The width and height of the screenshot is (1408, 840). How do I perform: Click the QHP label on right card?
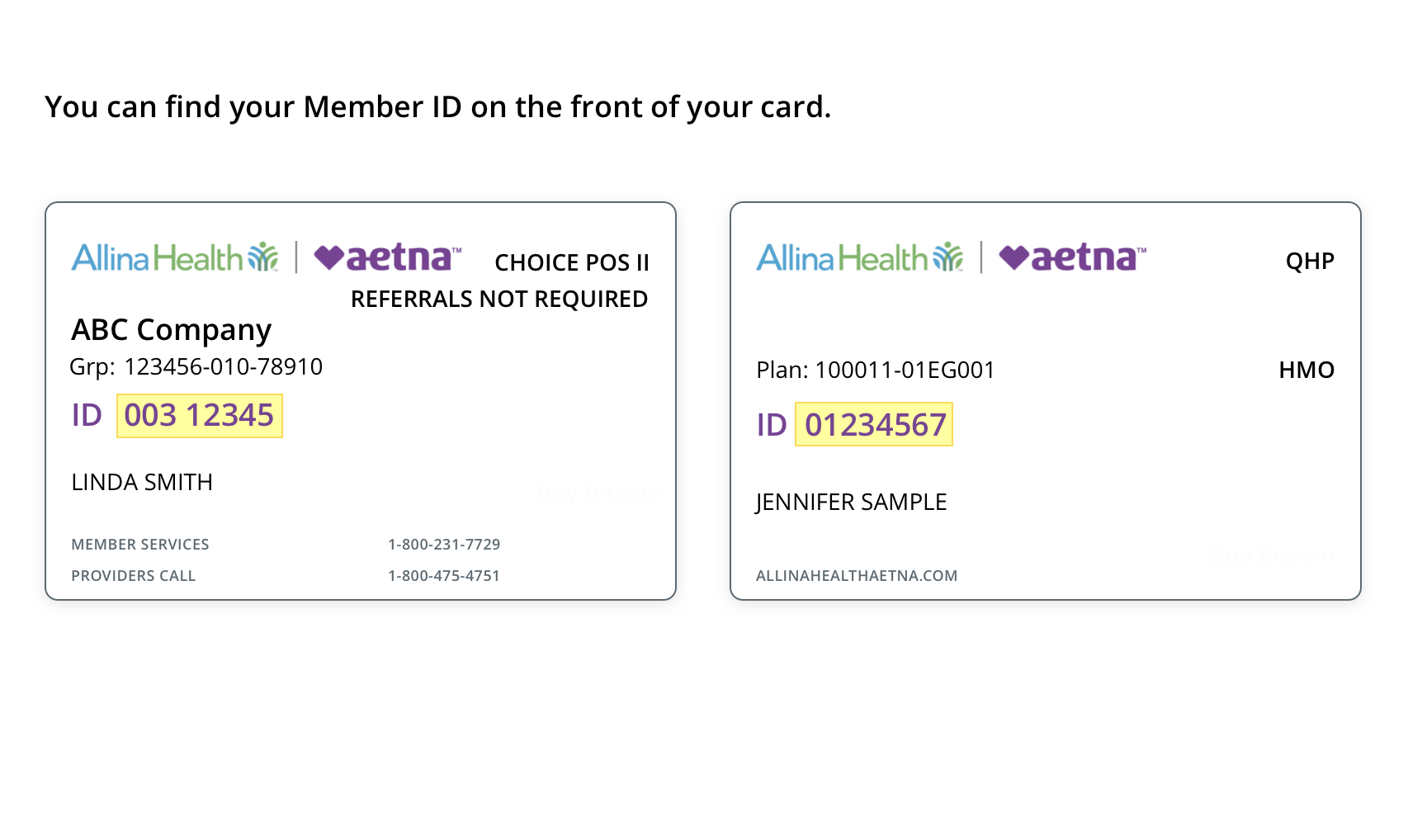(1310, 262)
